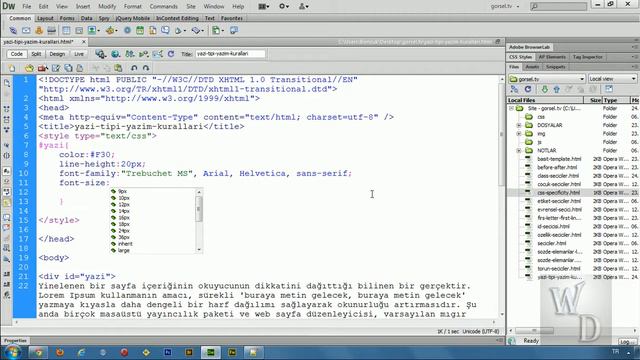Open the Local view dropdown
This screenshot has height=360, width=640.
(x=612, y=79)
